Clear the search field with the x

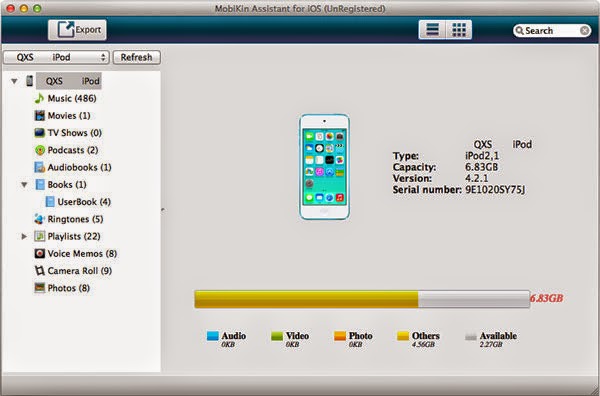point(585,31)
